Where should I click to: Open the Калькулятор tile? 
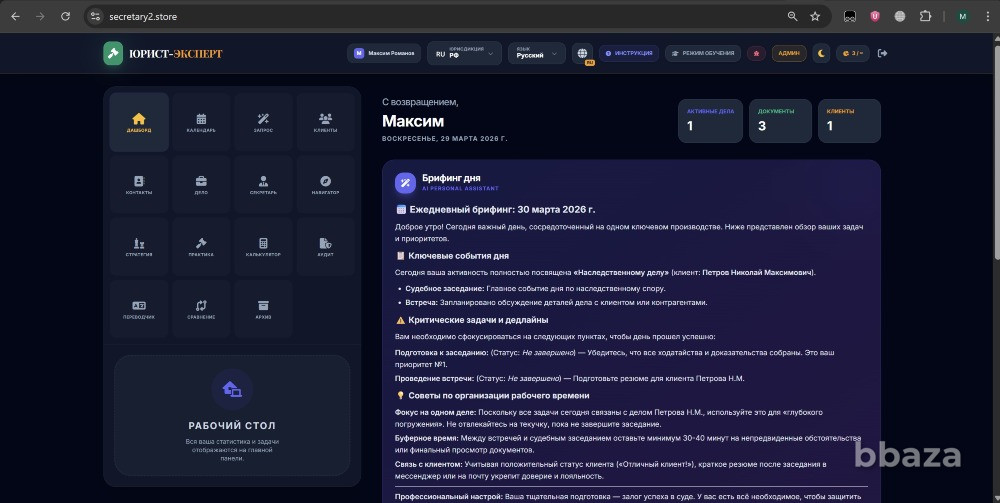coord(263,247)
